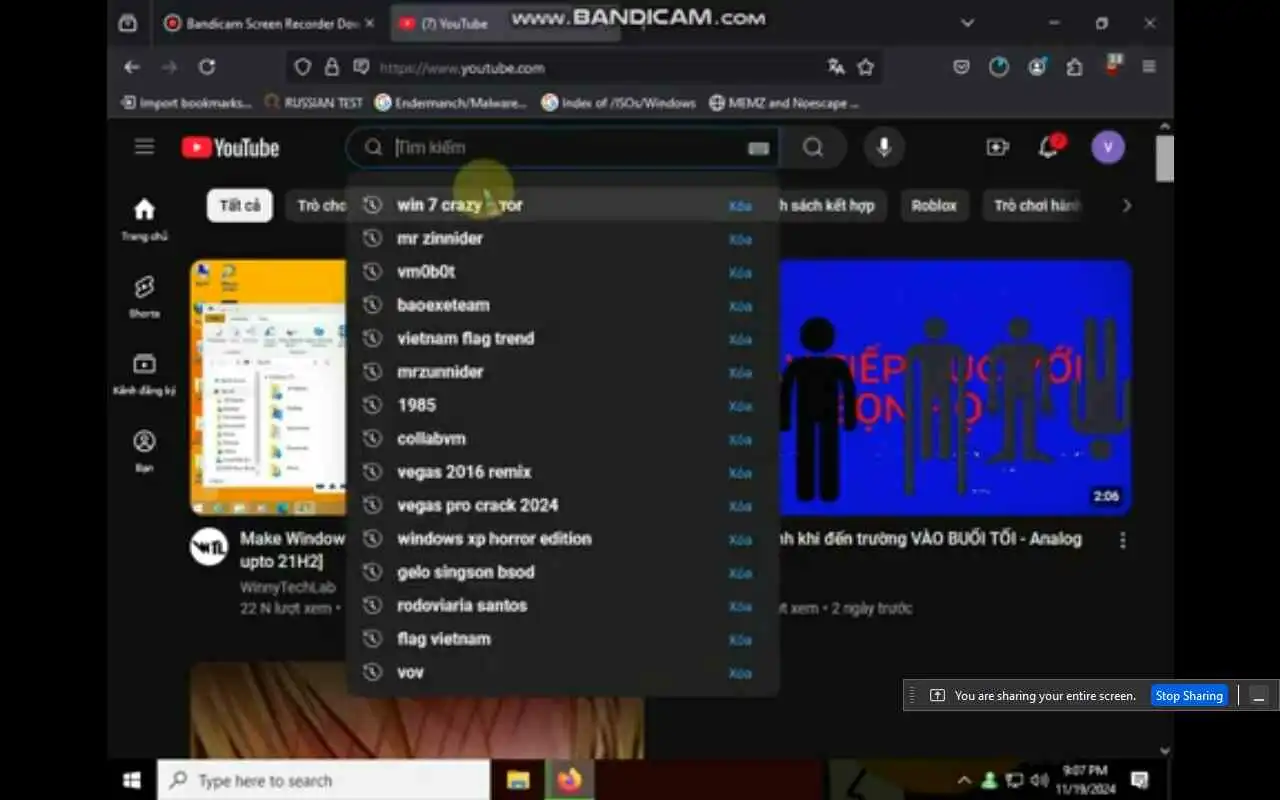Pick the 'win 7 crazy error' search suggestion
1280x800 pixels.
click(562, 205)
